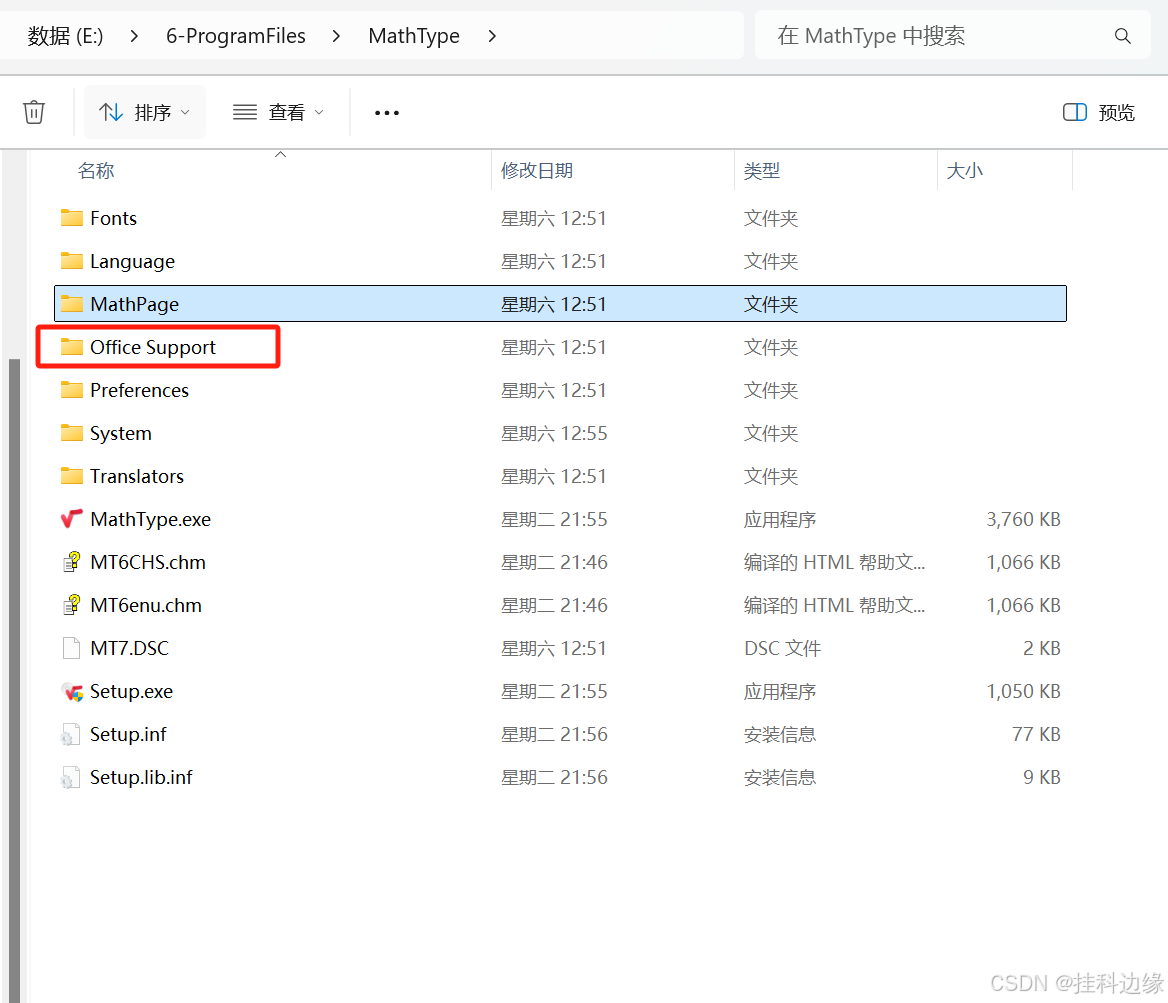This screenshot has width=1168, height=1003.
Task: Click 星期六 12:55 date of System folder
Action: click(x=554, y=434)
